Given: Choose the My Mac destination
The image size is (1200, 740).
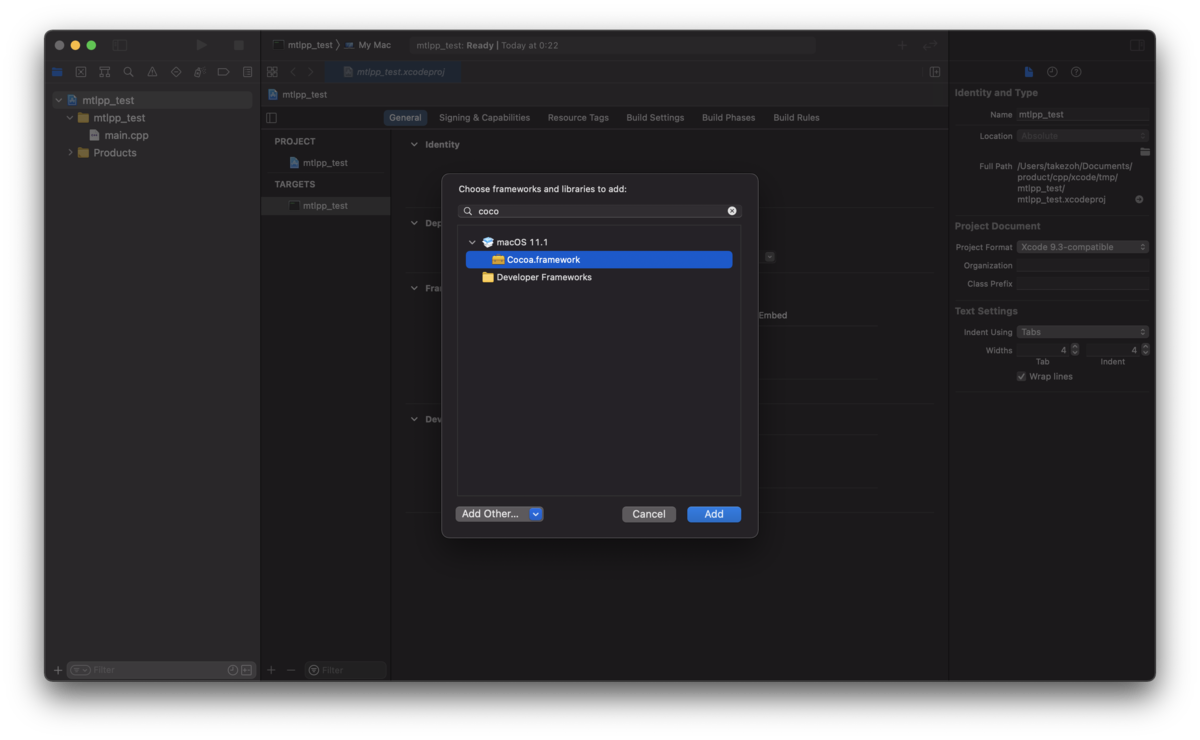Looking at the screenshot, I should point(368,45).
